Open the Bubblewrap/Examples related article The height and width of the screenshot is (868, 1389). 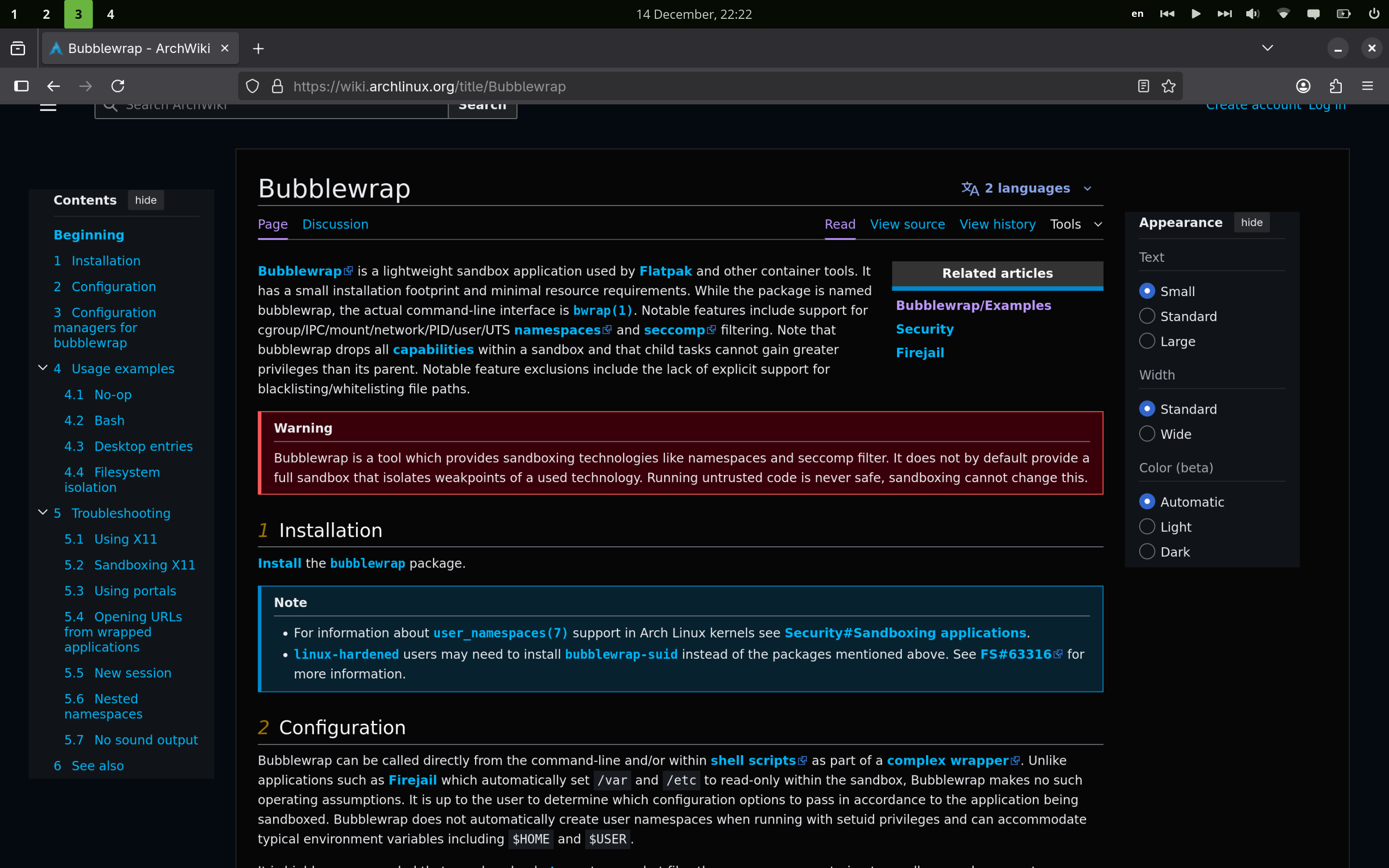tap(973, 305)
